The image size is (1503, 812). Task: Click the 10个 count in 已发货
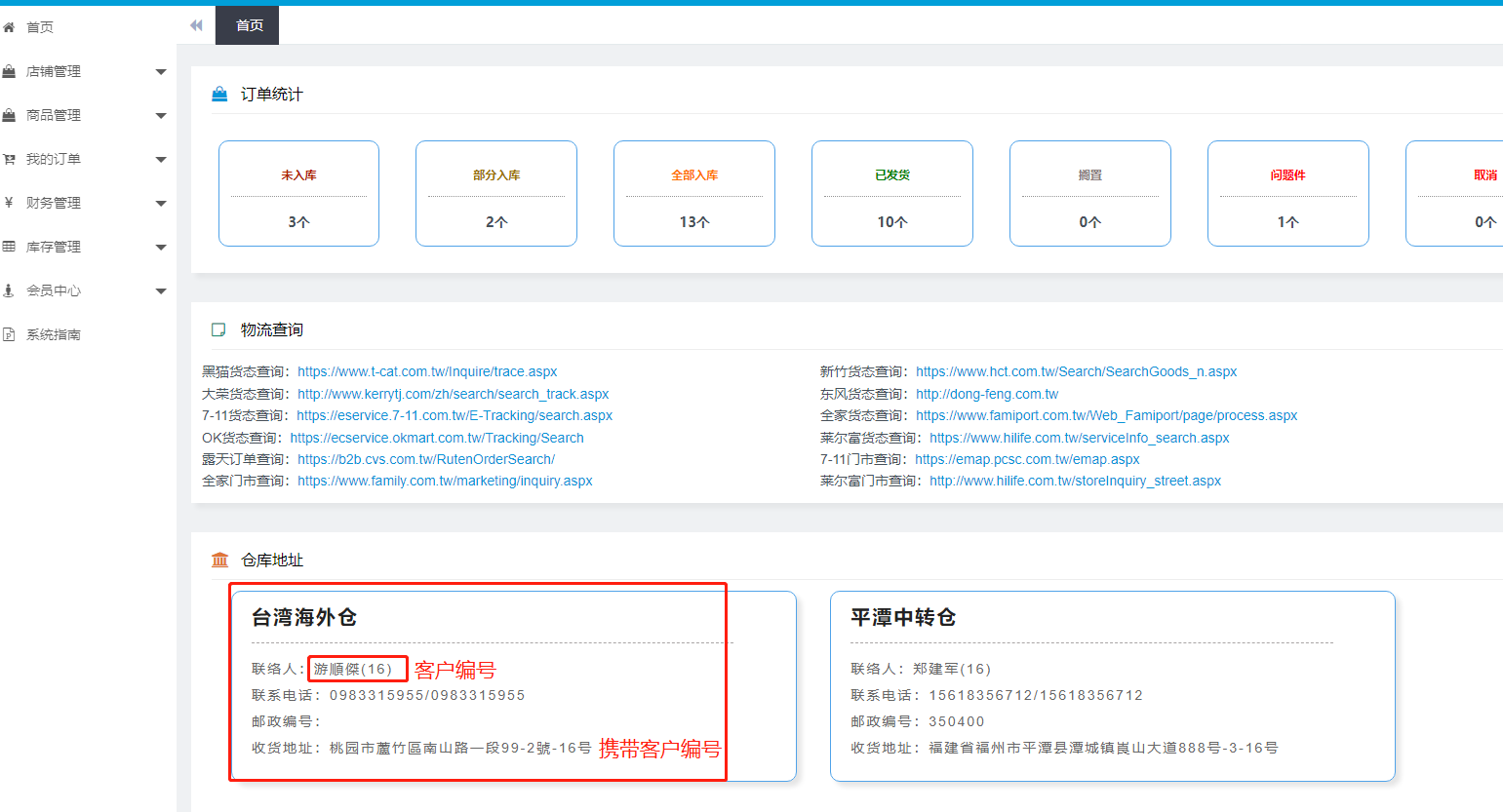pos(892,222)
